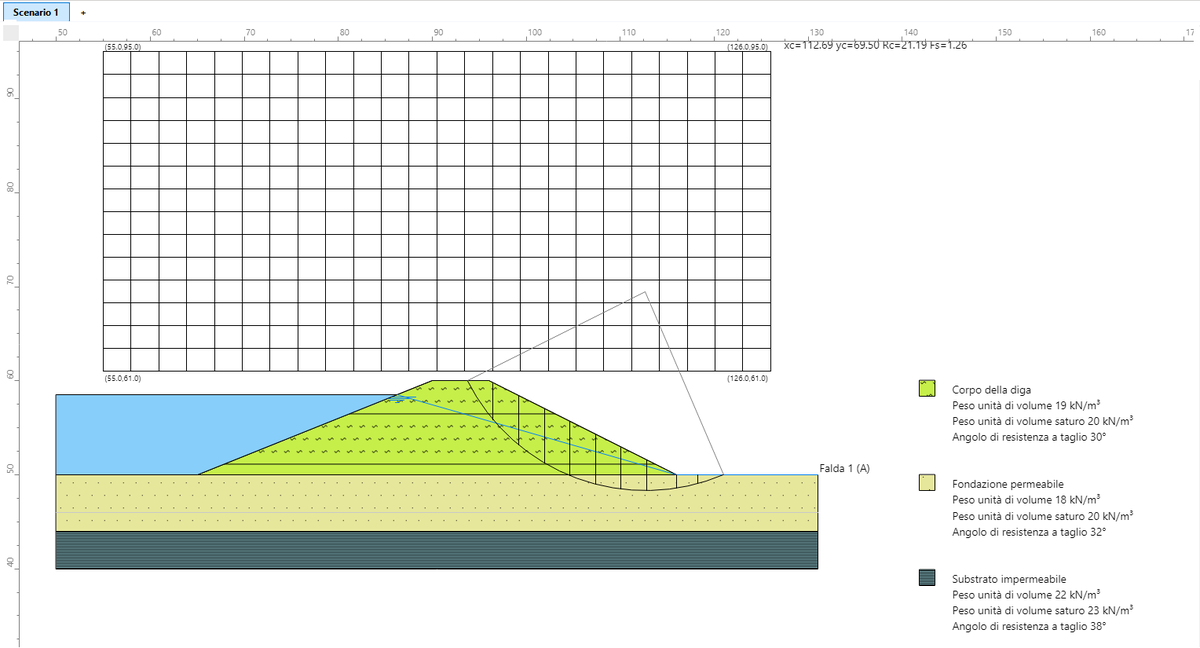Click the green Corpo della diga legend swatch
1200x648 pixels.
click(x=926, y=388)
